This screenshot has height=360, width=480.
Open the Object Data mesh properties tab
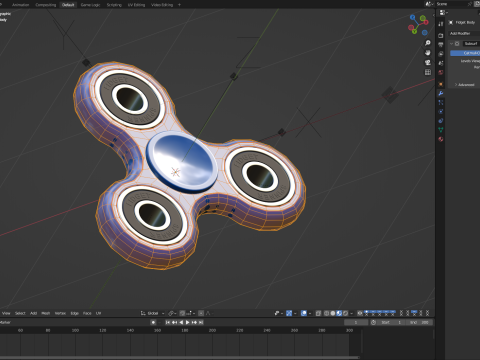pyautogui.click(x=441, y=130)
